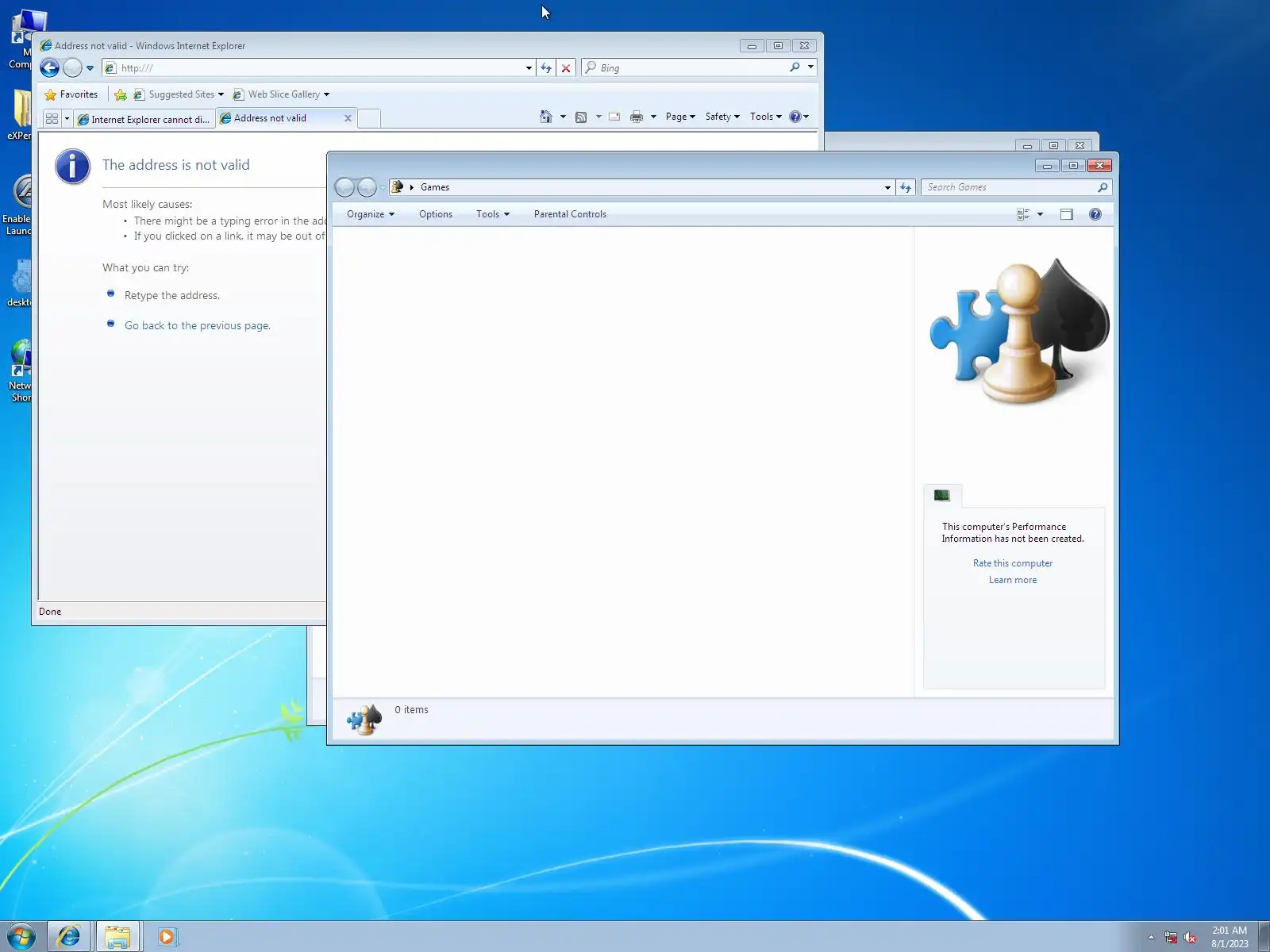Click the volume muted tray icon
The image size is (1270, 952).
[1190, 938]
